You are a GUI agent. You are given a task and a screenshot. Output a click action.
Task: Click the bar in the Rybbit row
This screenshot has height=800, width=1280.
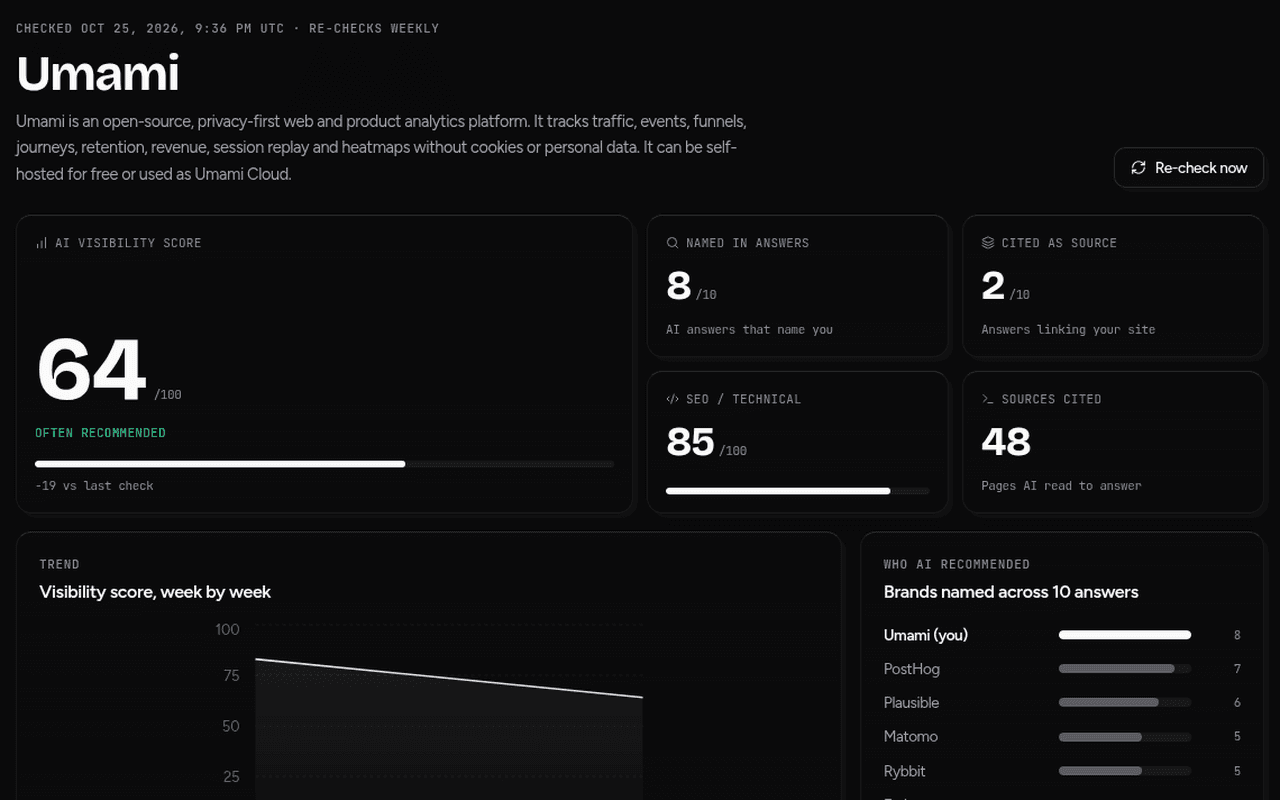(x=1125, y=771)
